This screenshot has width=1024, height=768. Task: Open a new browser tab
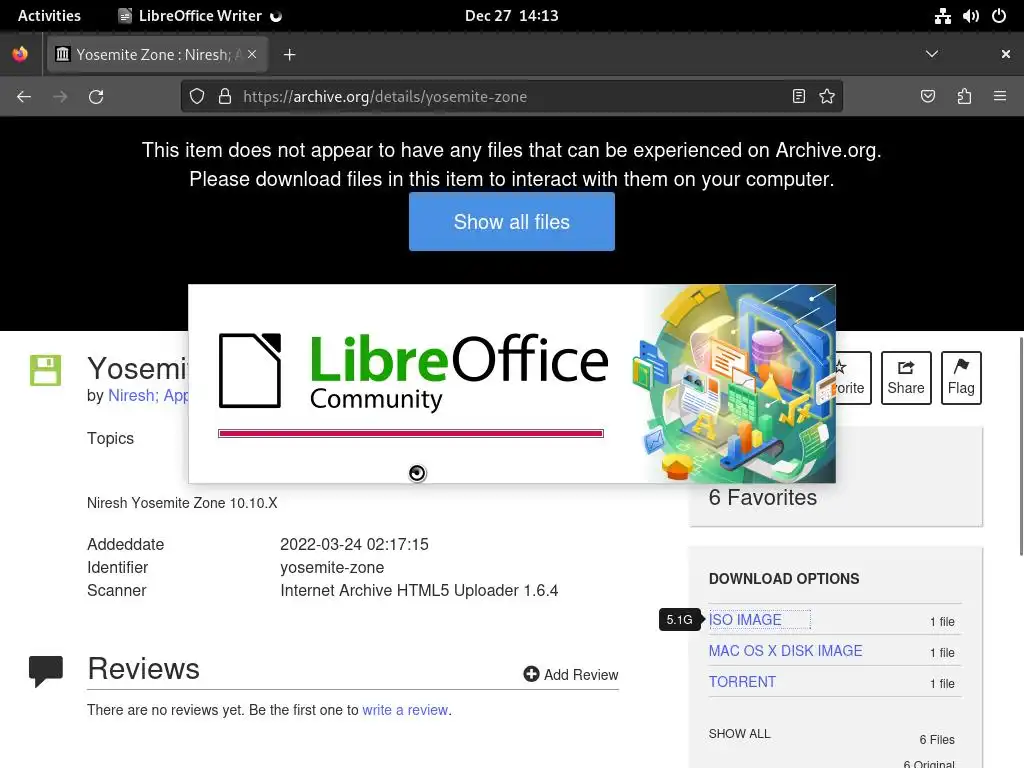(x=289, y=55)
